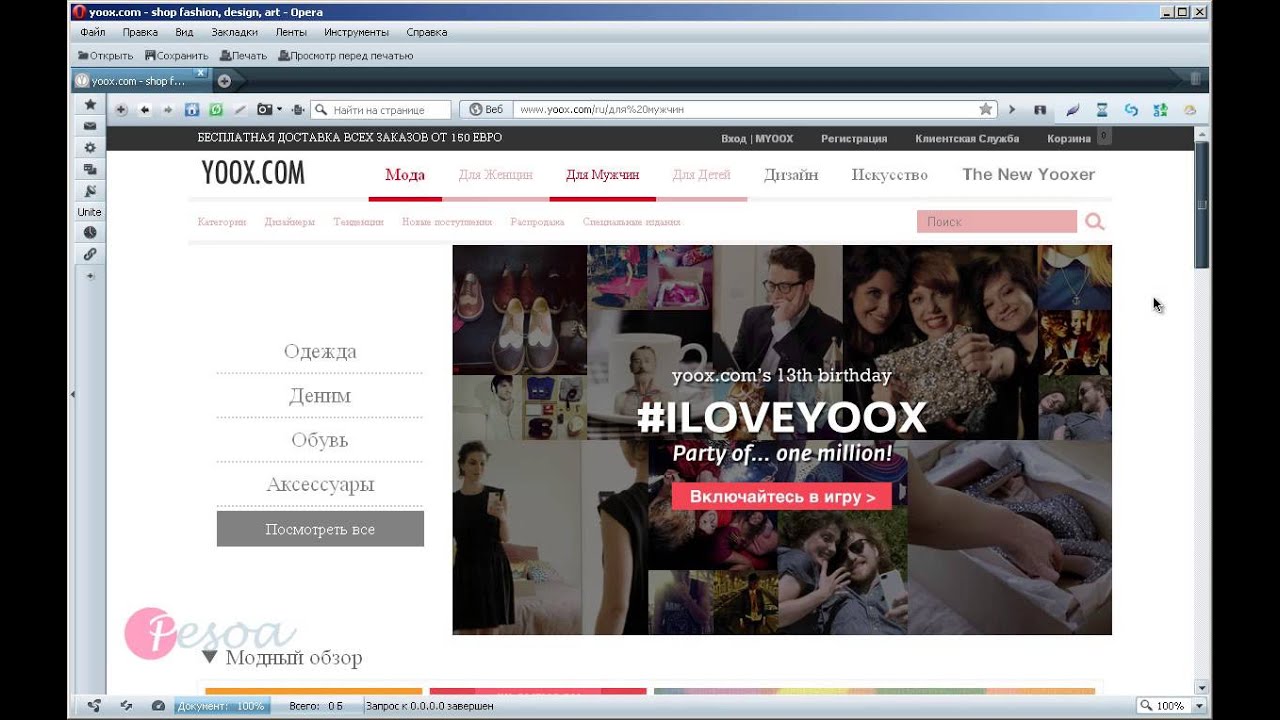This screenshot has height=720, width=1280.
Task: Open the Links chain panel in sidebar
Action: coord(90,254)
